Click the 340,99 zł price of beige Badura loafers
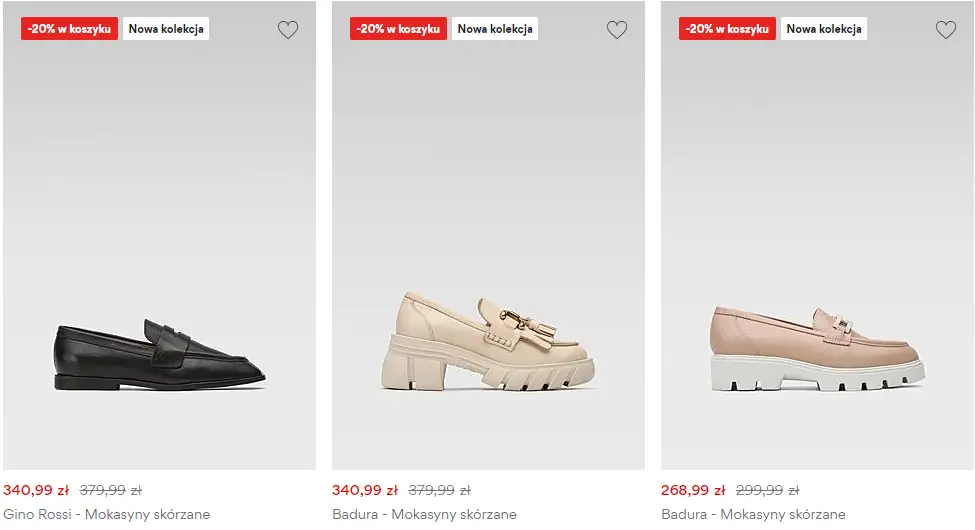The height and width of the screenshot is (530, 975). (x=365, y=491)
